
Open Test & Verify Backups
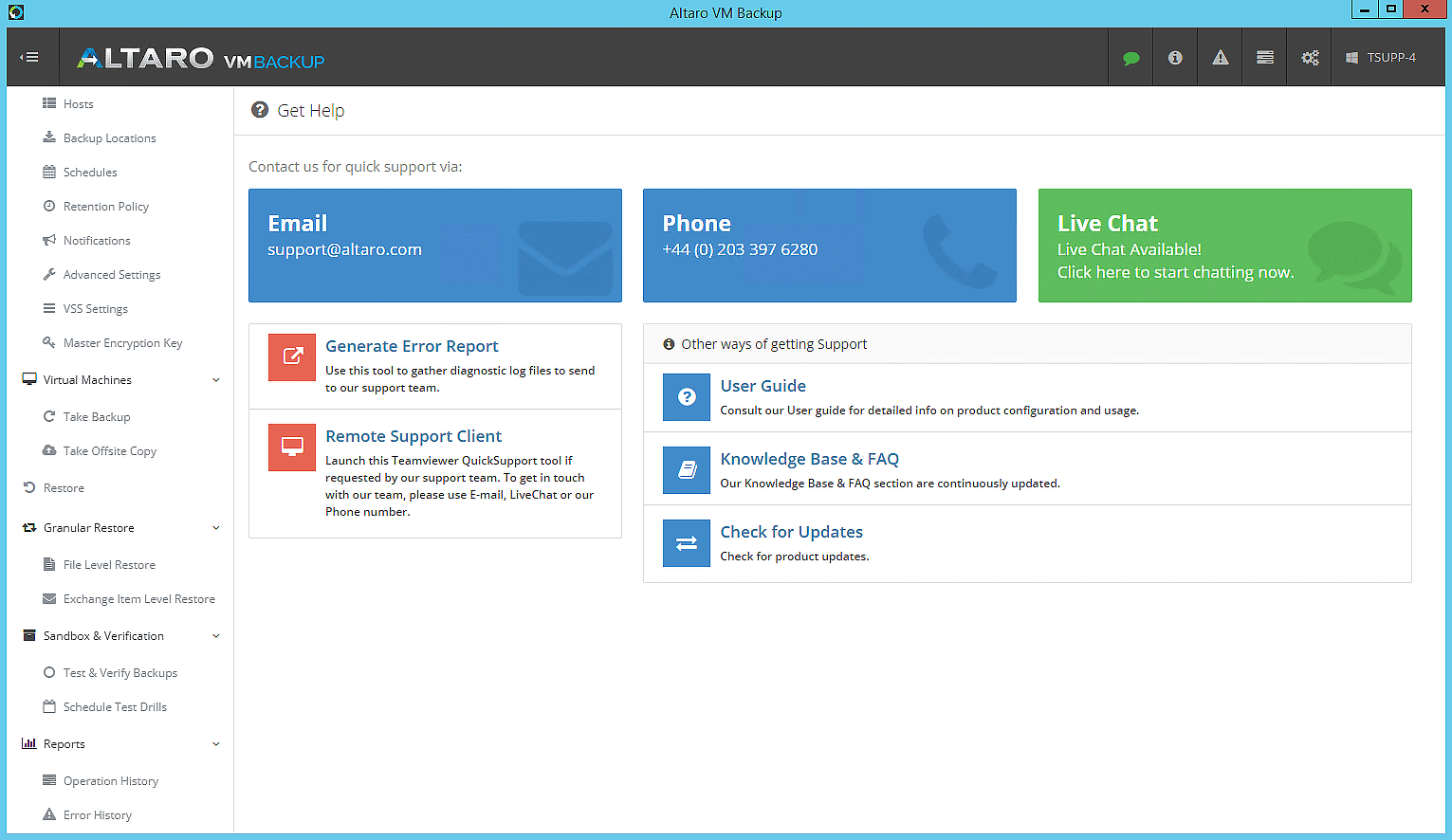point(119,672)
